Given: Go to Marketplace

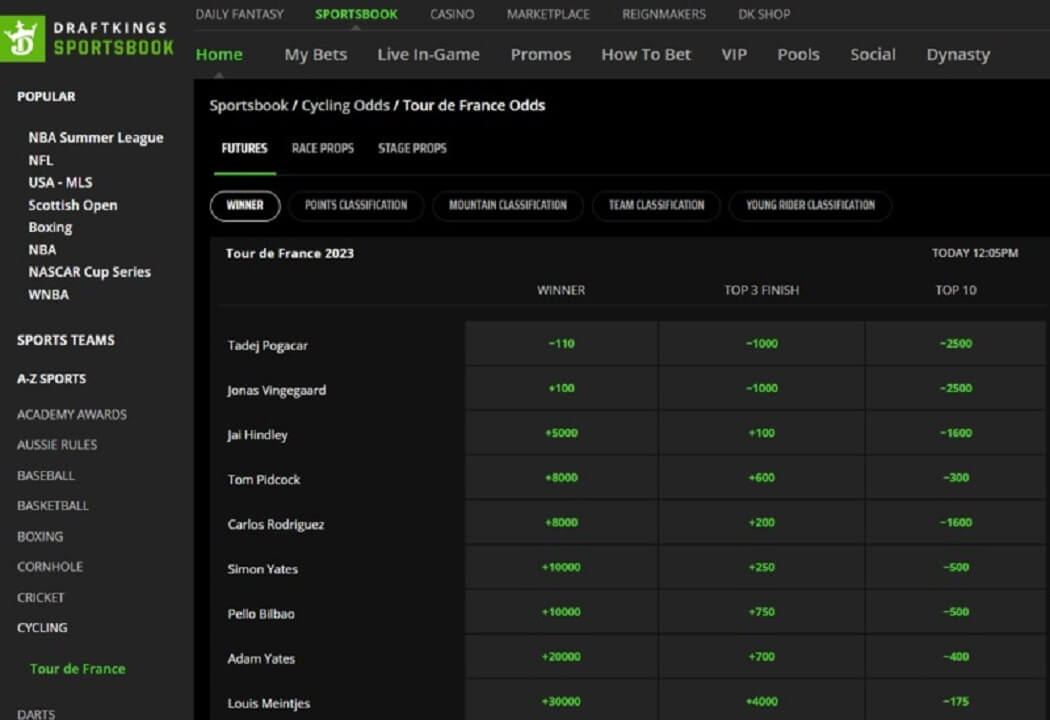Looking at the screenshot, I should tap(548, 14).
